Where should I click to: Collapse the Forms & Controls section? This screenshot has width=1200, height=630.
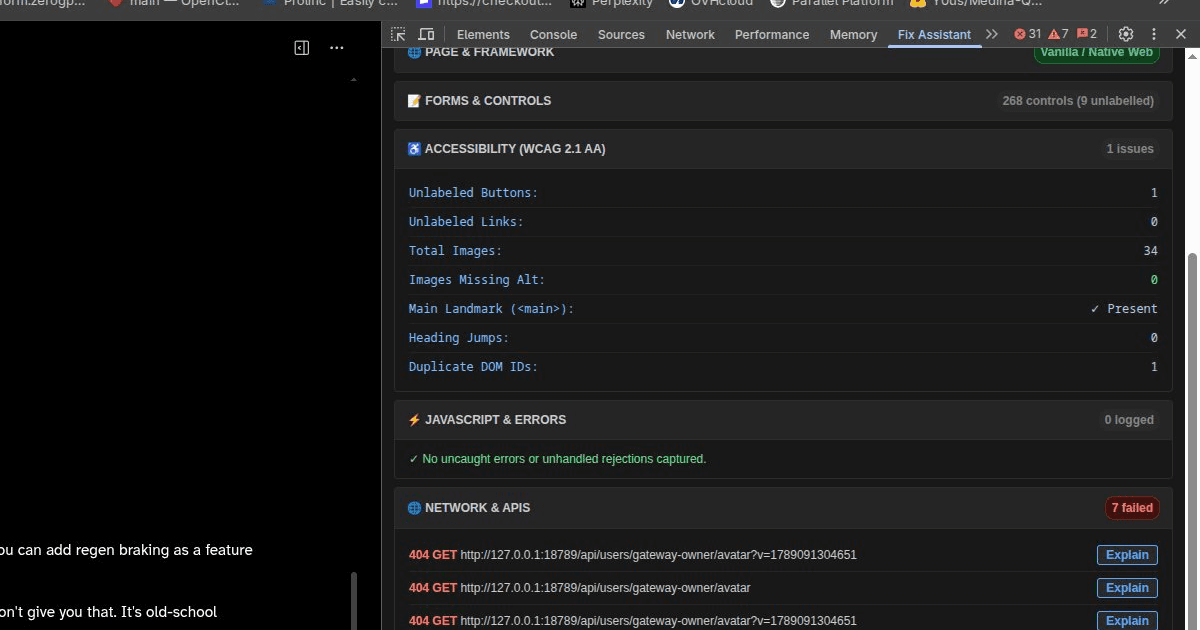click(x=783, y=101)
